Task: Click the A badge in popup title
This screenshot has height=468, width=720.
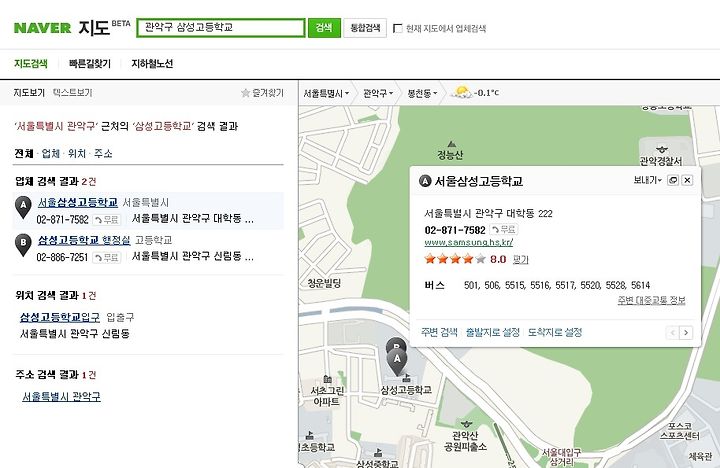Action: pos(425,181)
